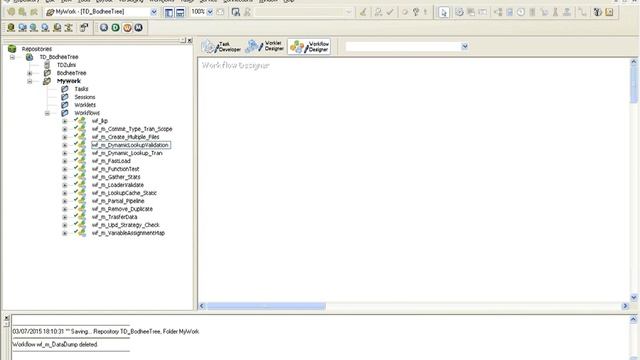Viewport: 640px width, 360px height.
Task: Select the TDZulni tree entry
Action: (66, 65)
